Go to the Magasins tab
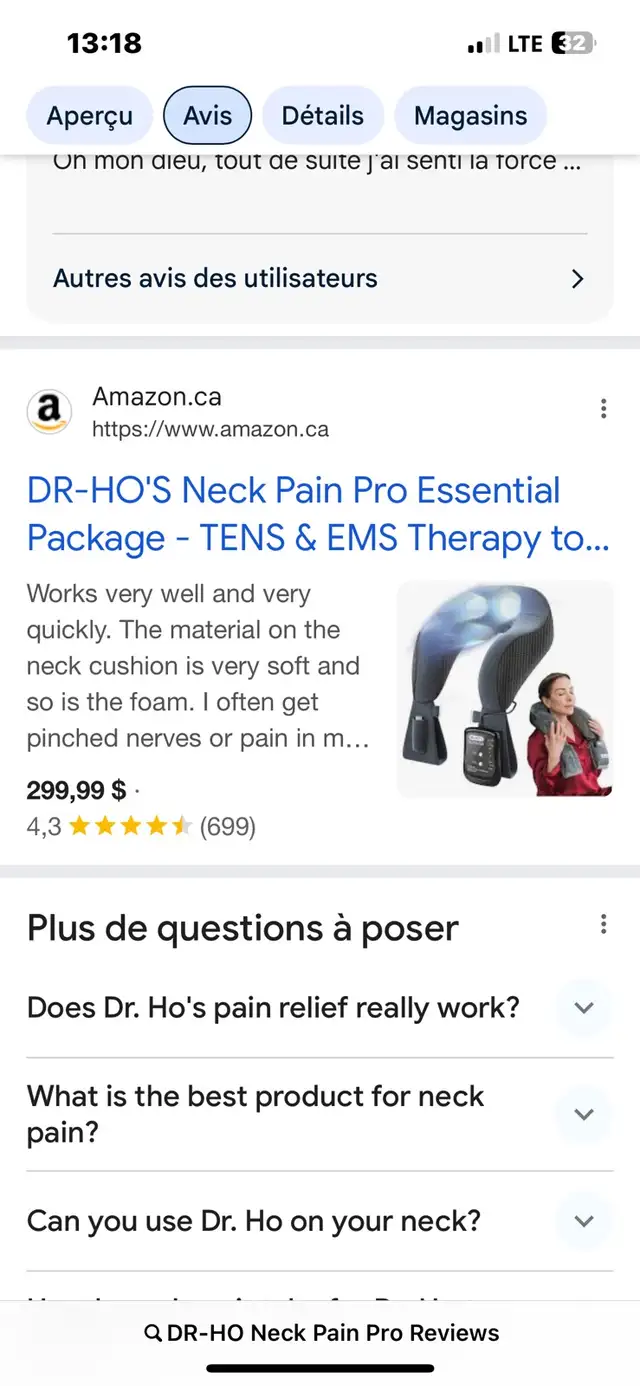 (470, 116)
